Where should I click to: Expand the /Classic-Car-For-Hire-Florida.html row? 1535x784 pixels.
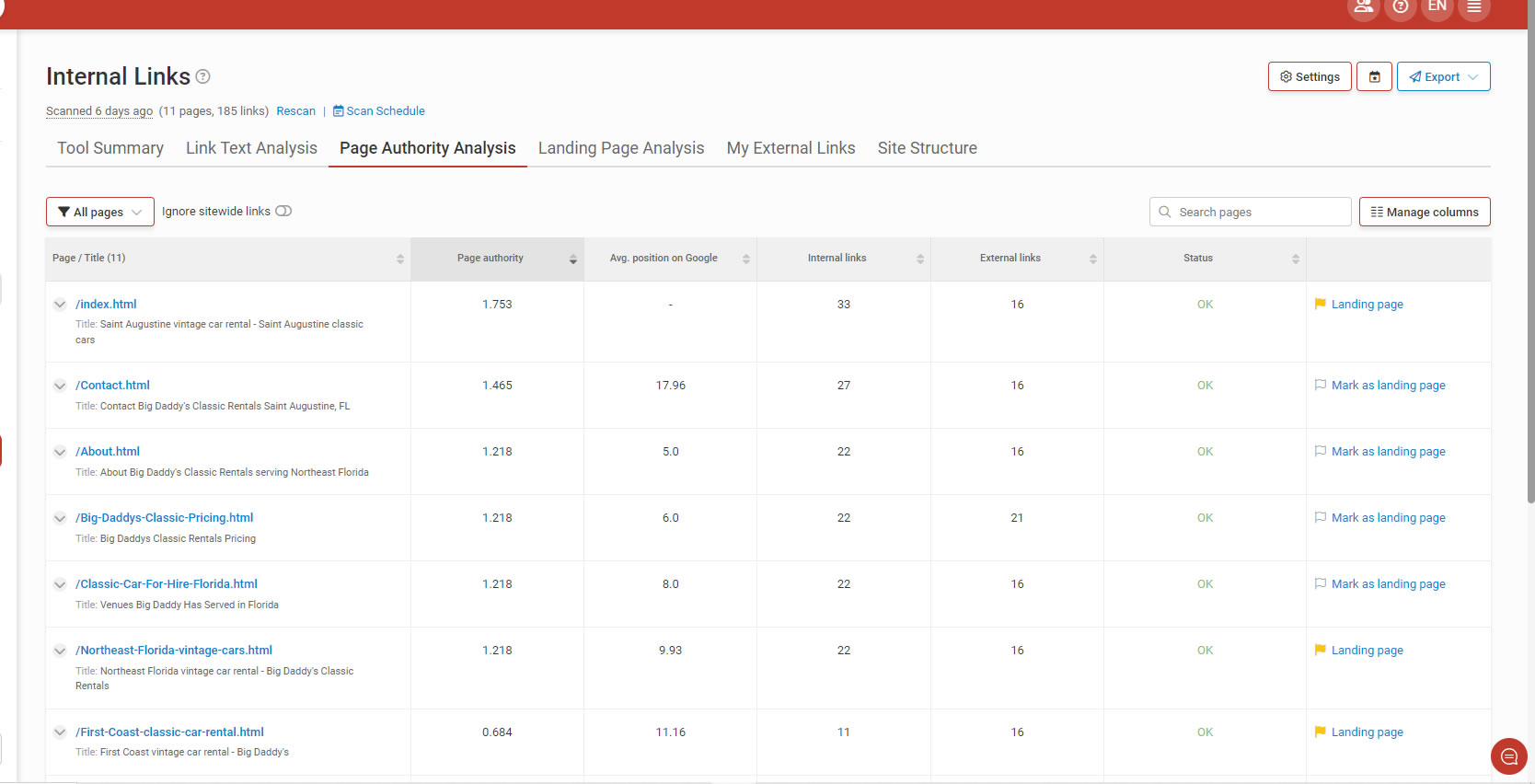click(60, 584)
